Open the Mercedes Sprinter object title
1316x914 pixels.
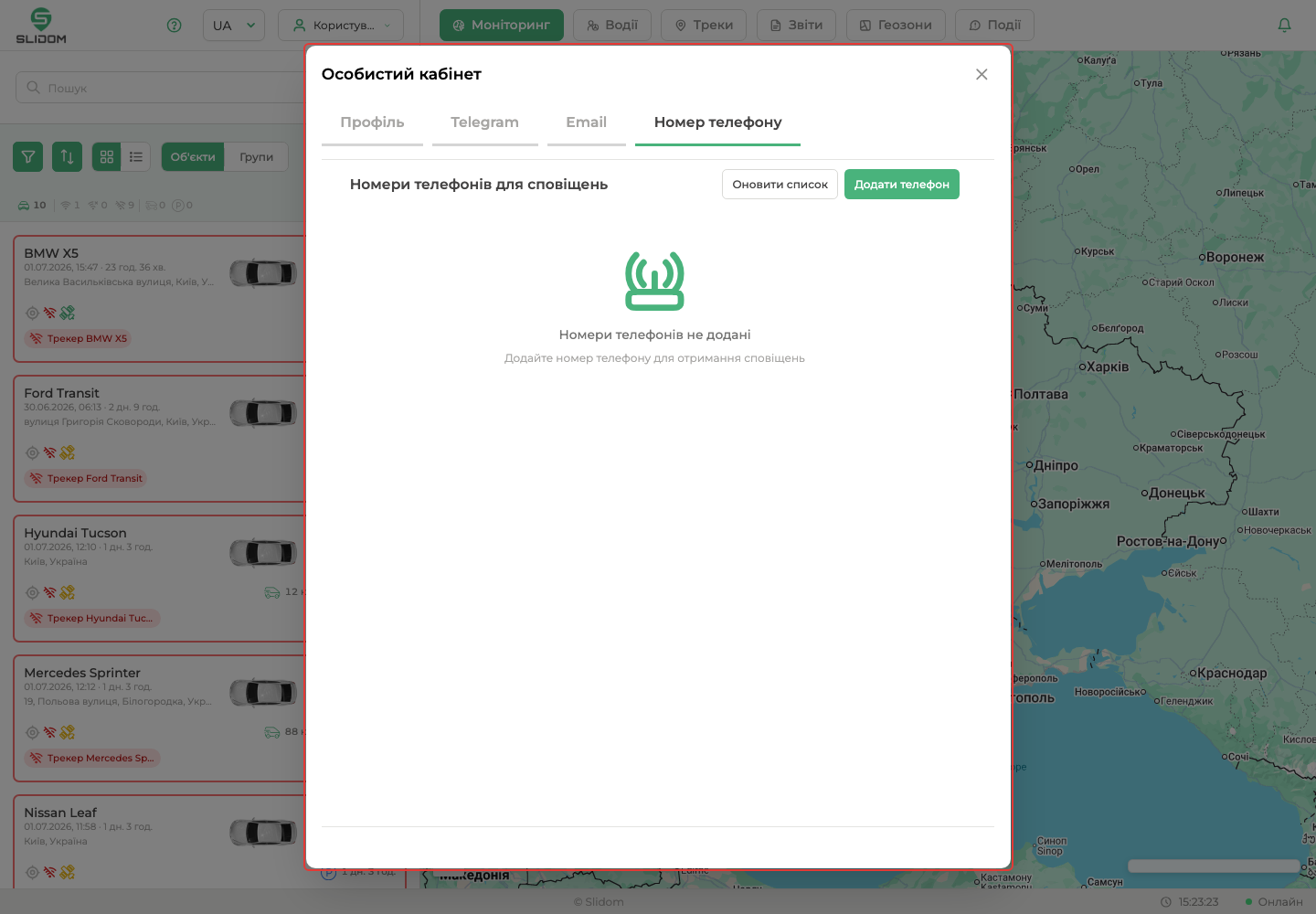82,673
